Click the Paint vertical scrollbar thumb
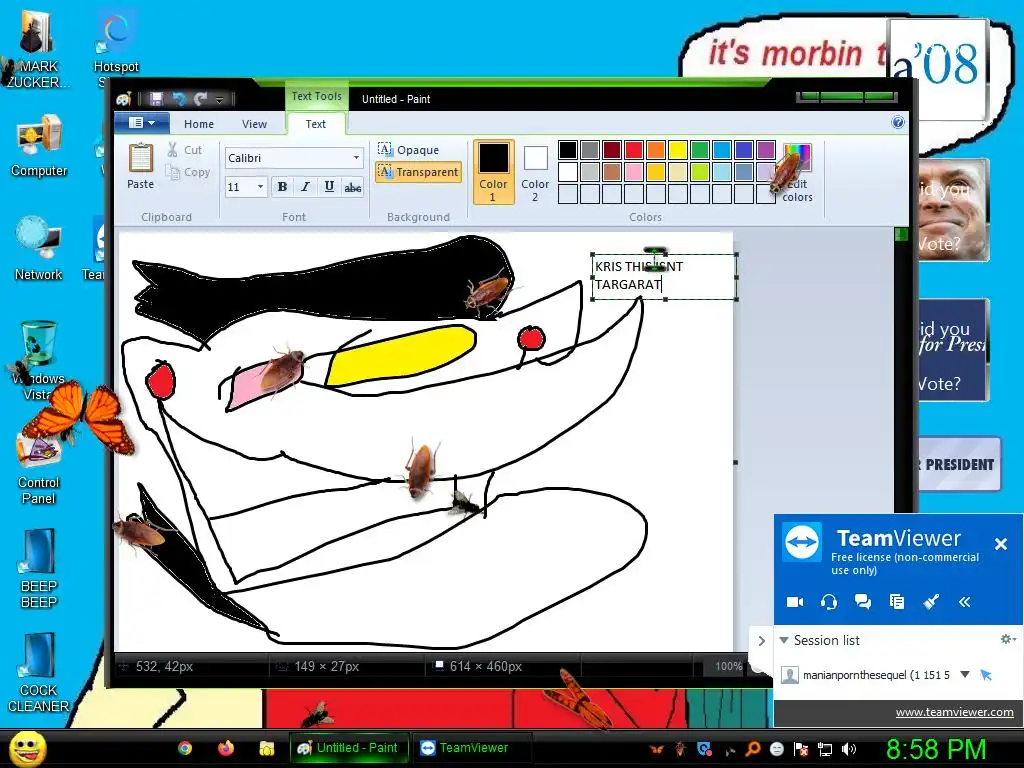 [901, 234]
